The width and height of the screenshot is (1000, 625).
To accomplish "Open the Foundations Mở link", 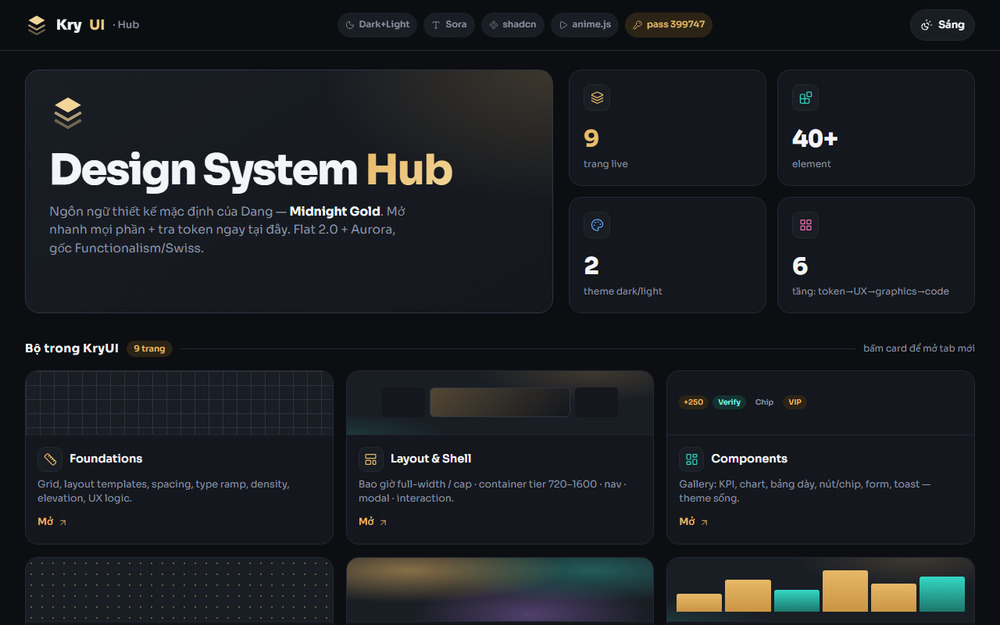I will click(x=52, y=522).
